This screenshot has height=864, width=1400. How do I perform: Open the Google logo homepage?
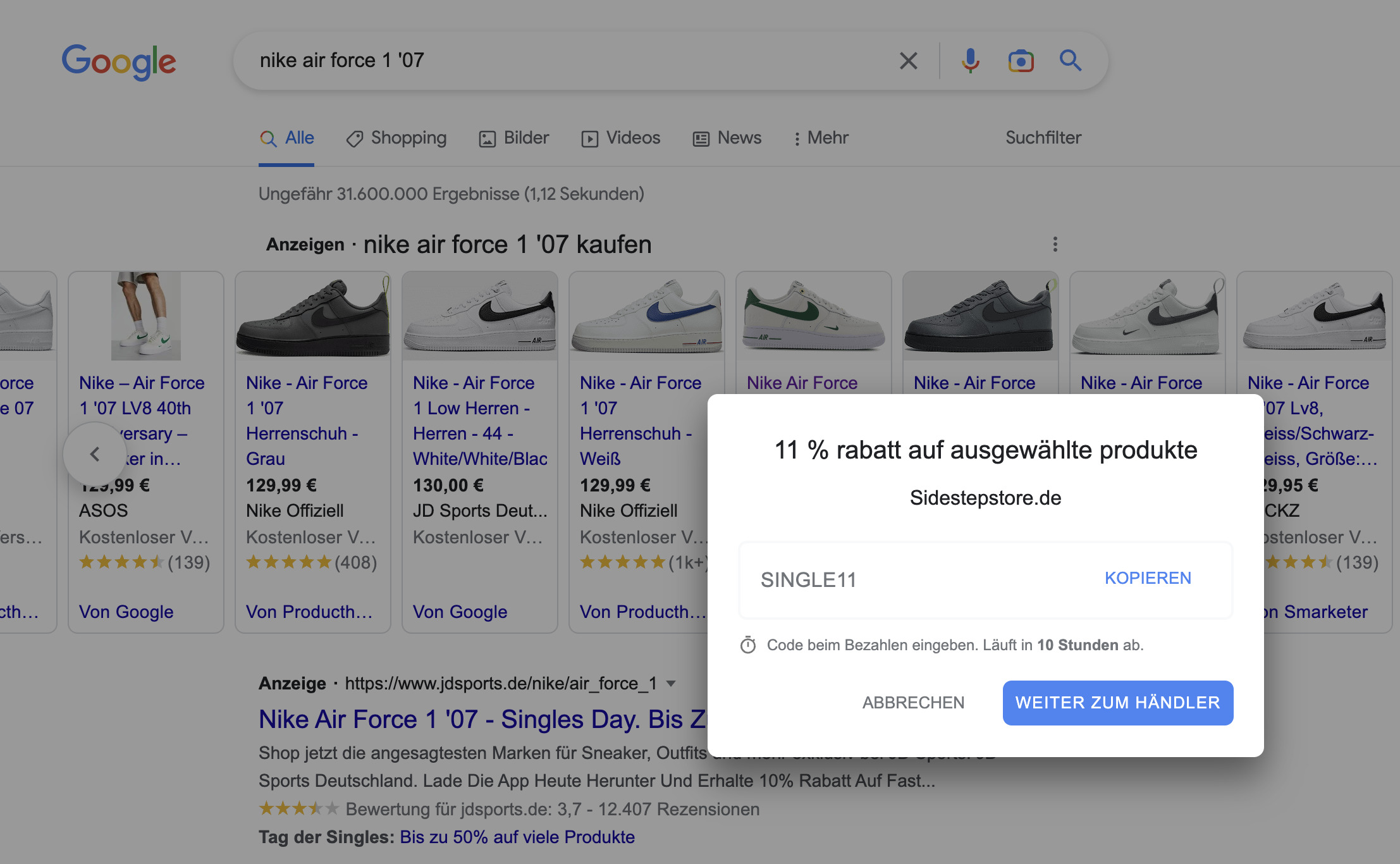point(119,62)
